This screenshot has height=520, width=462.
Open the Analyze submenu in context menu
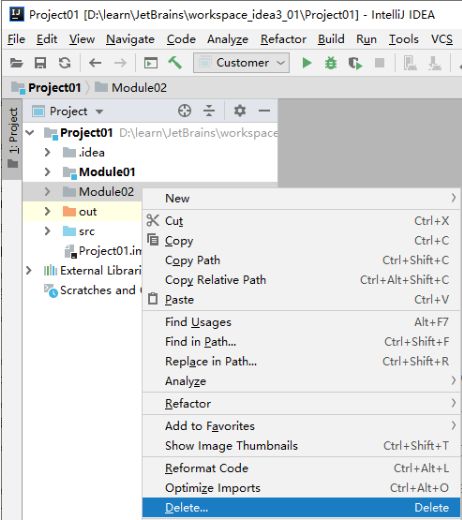(301, 381)
